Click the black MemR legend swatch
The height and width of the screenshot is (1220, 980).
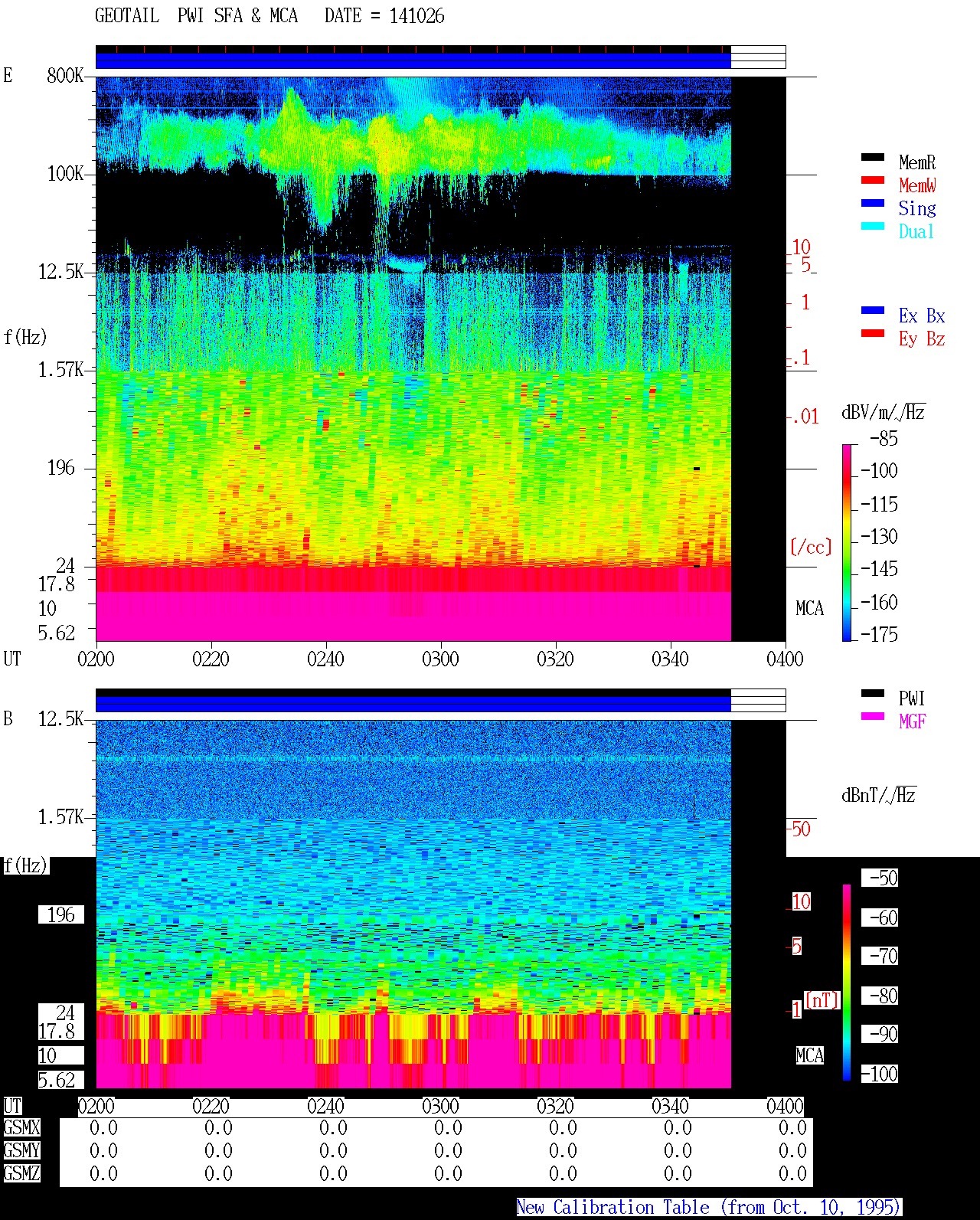(x=873, y=158)
